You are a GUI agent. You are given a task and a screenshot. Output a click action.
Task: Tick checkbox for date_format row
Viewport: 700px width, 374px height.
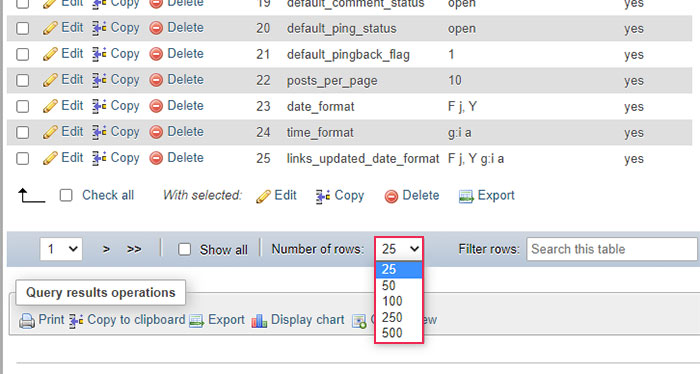[x=22, y=106]
